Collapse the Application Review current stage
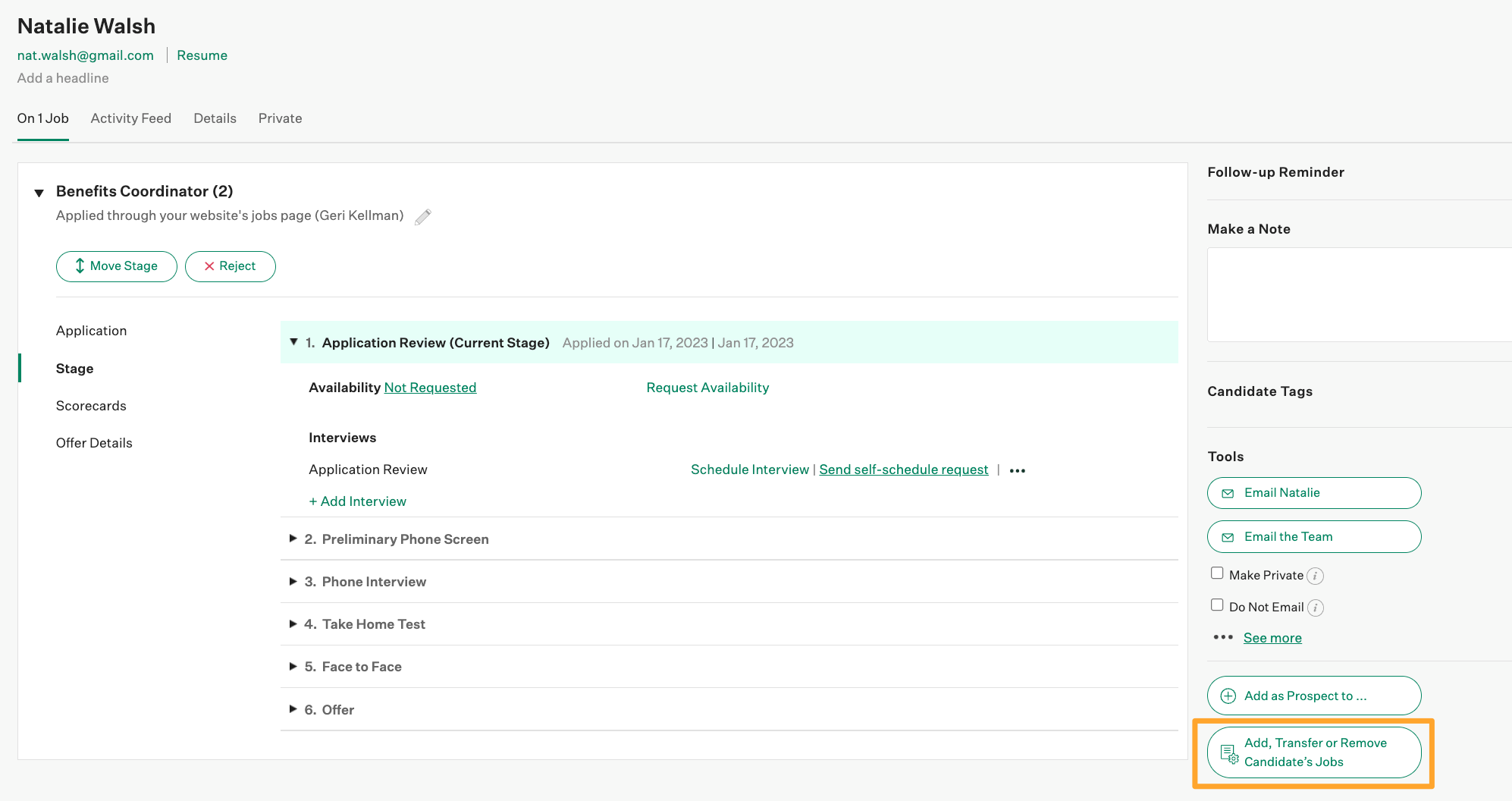 (293, 342)
